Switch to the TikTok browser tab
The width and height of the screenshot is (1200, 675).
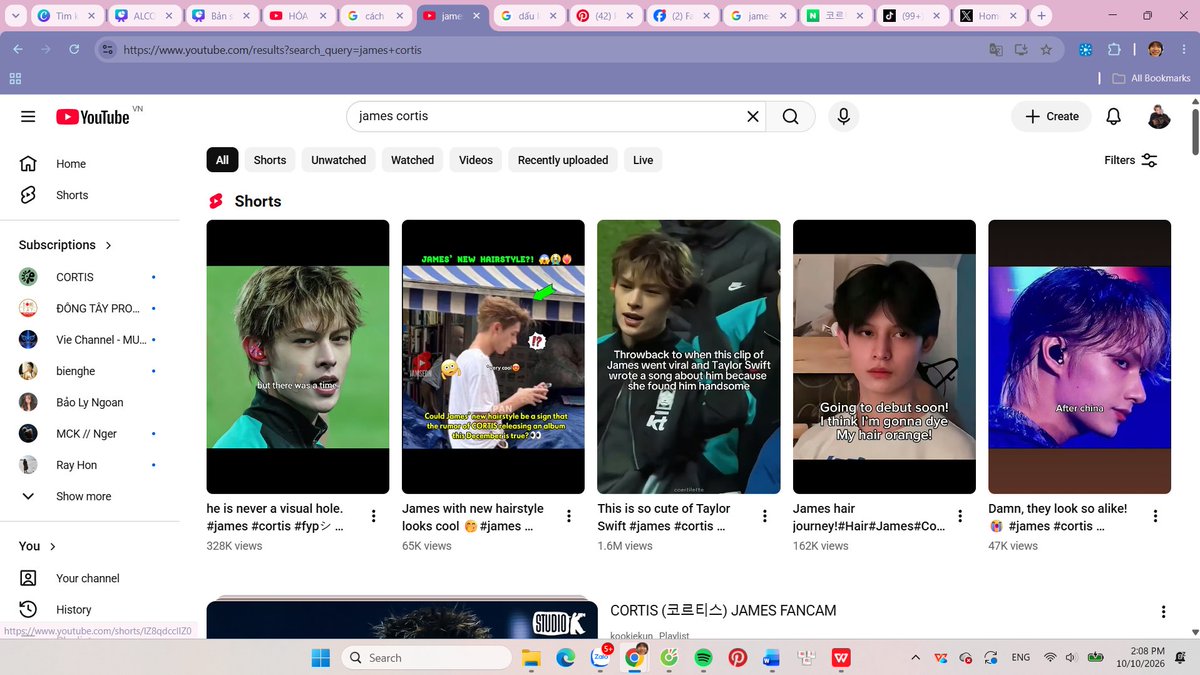[910, 16]
